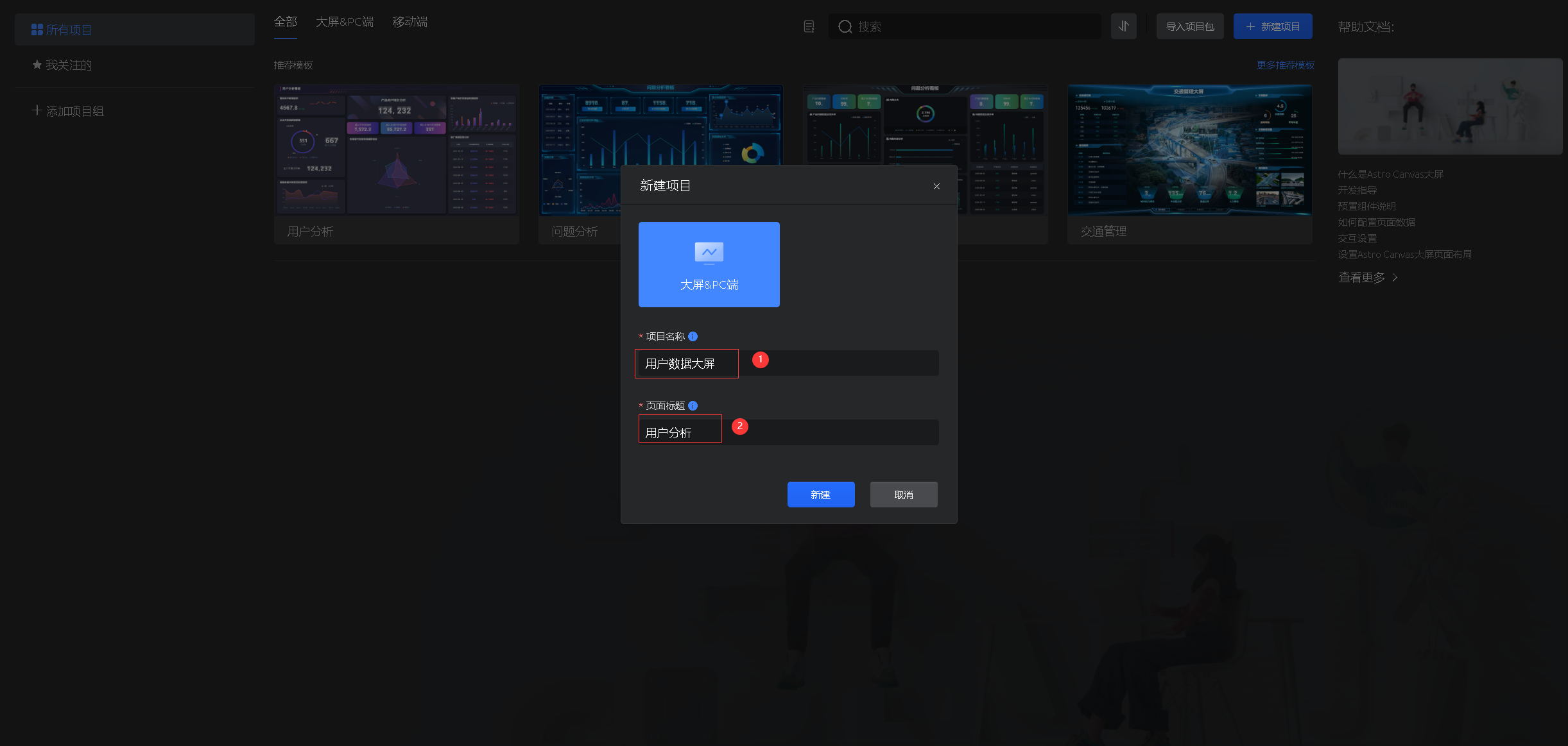Image resolution: width=1568 pixels, height=746 pixels.
Task: Click the plus icon on 添加项目组
Action: click(x=37, y=110)
